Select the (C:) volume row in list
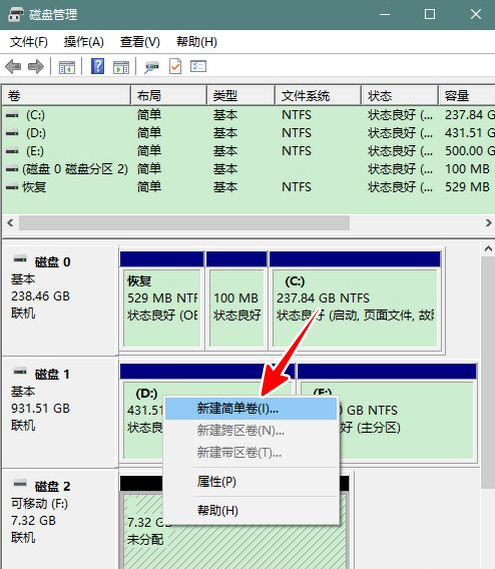The image size is (495, 569). pyautogui.click(x=248, y=115)
